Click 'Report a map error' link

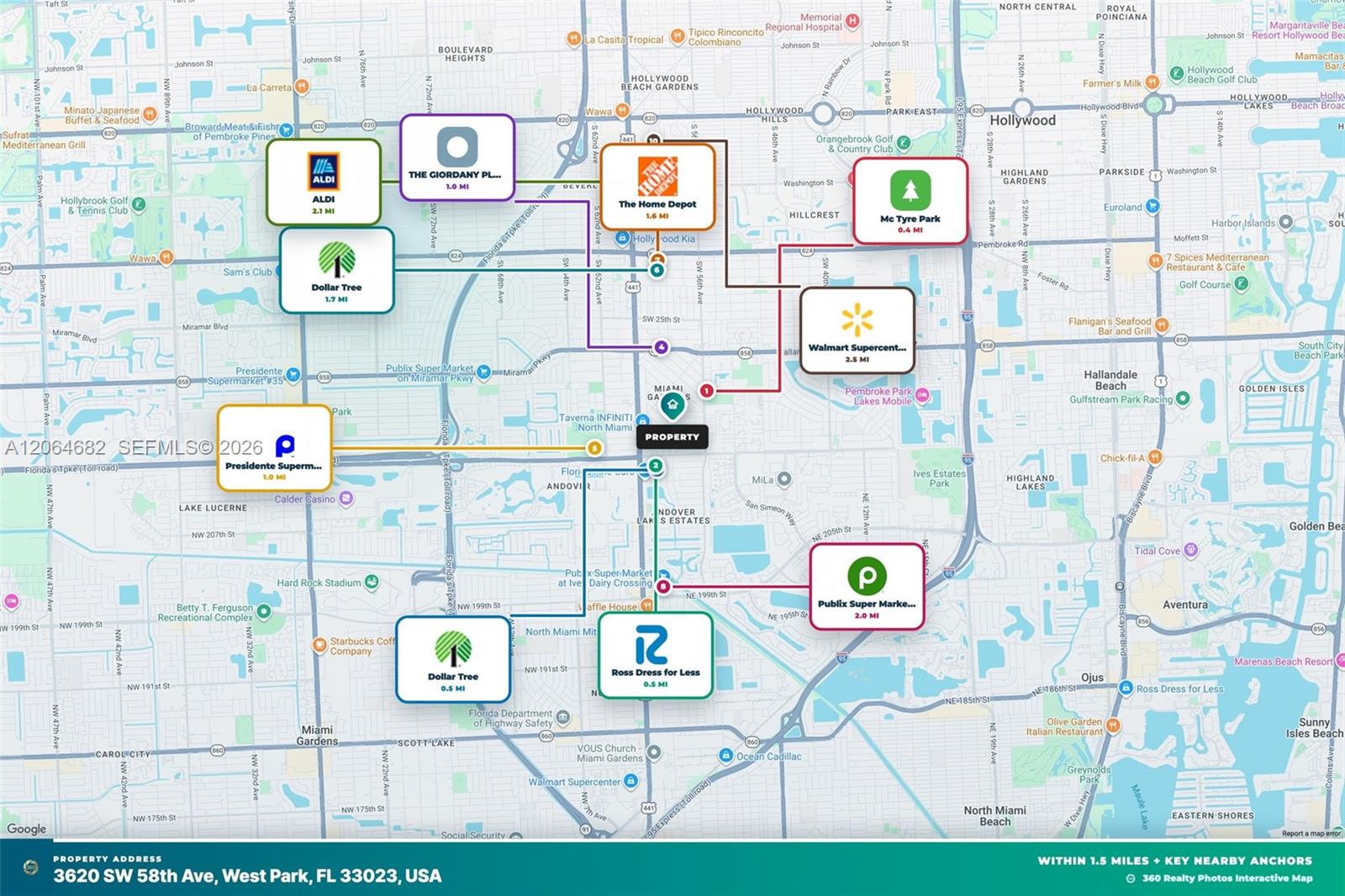(1311, 834)
